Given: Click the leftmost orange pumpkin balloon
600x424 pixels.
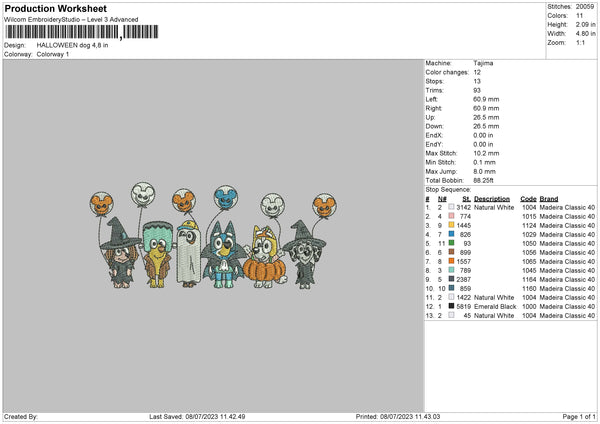Looking at the screenshot, I should click(x=101, y=204).
